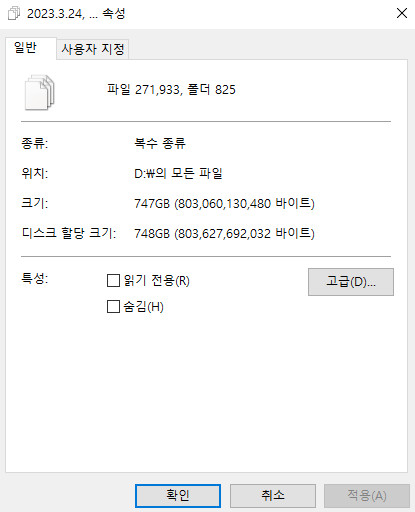
Task: Cancel the dialog using 취소
Action: pyautogui.click(x=273, y=496)
